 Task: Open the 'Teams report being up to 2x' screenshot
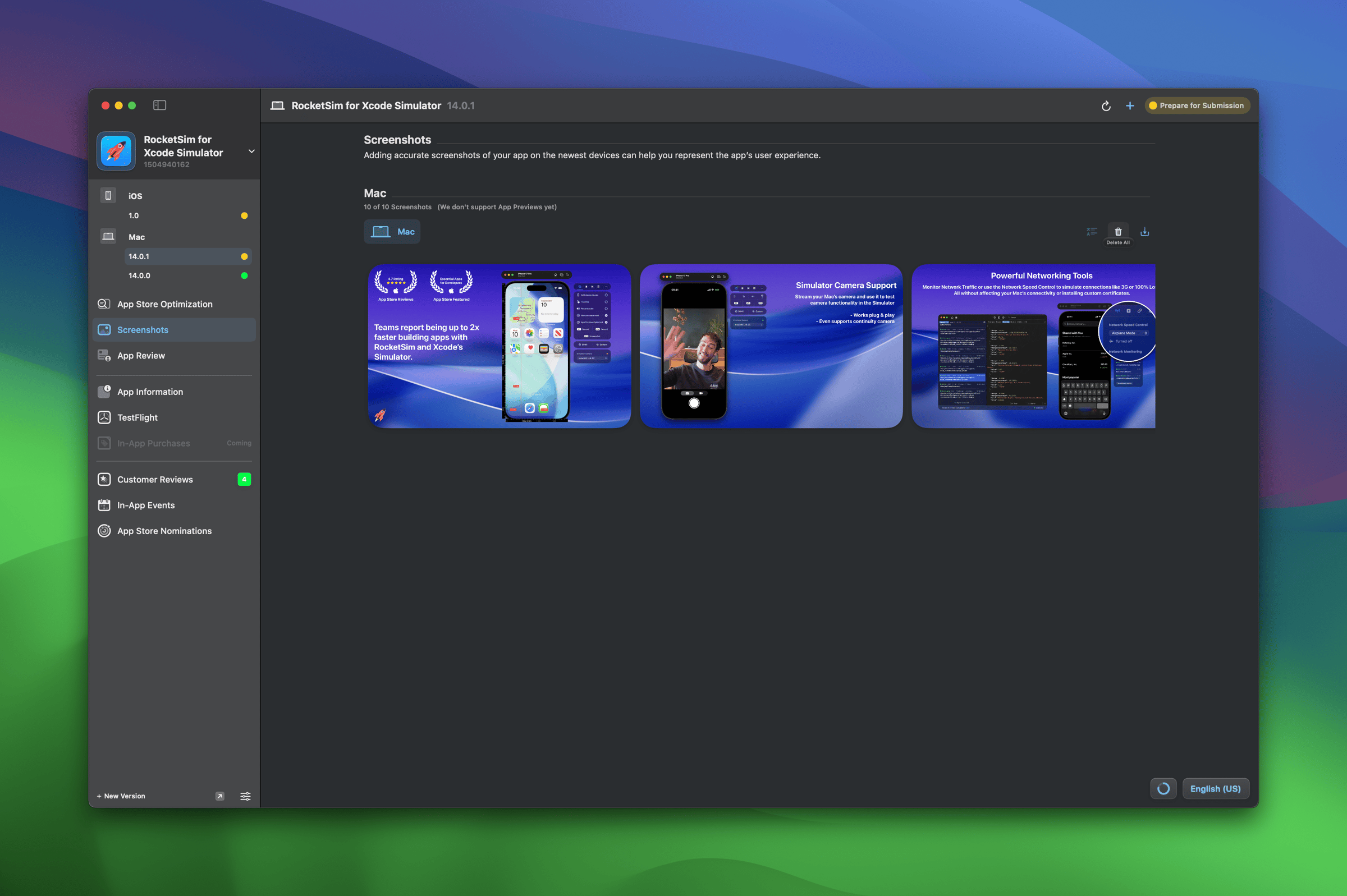tap(500, 346)
